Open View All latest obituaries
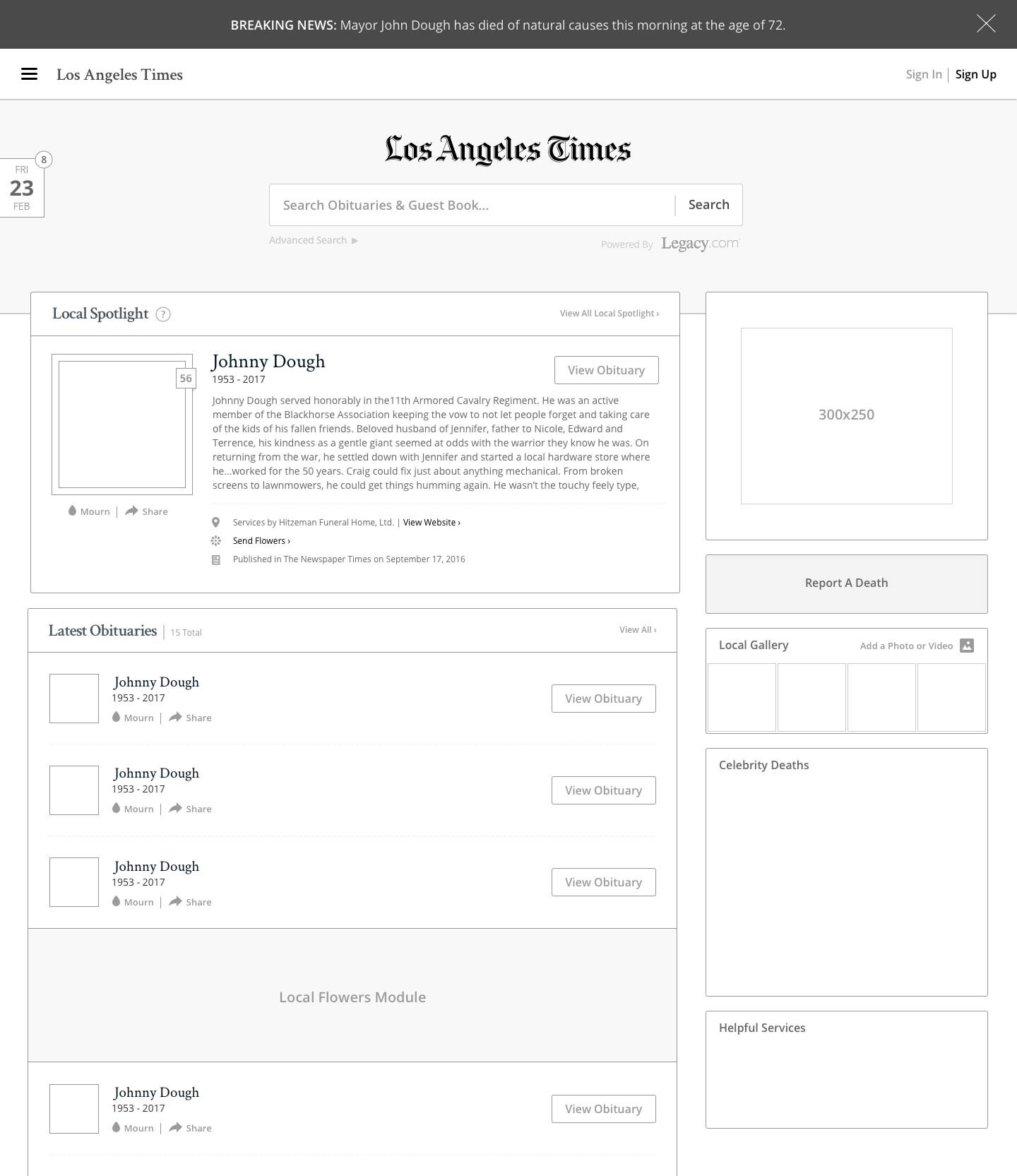Screen dimensions: 1017x1176 pyautogui.click(x=637, y=630)
